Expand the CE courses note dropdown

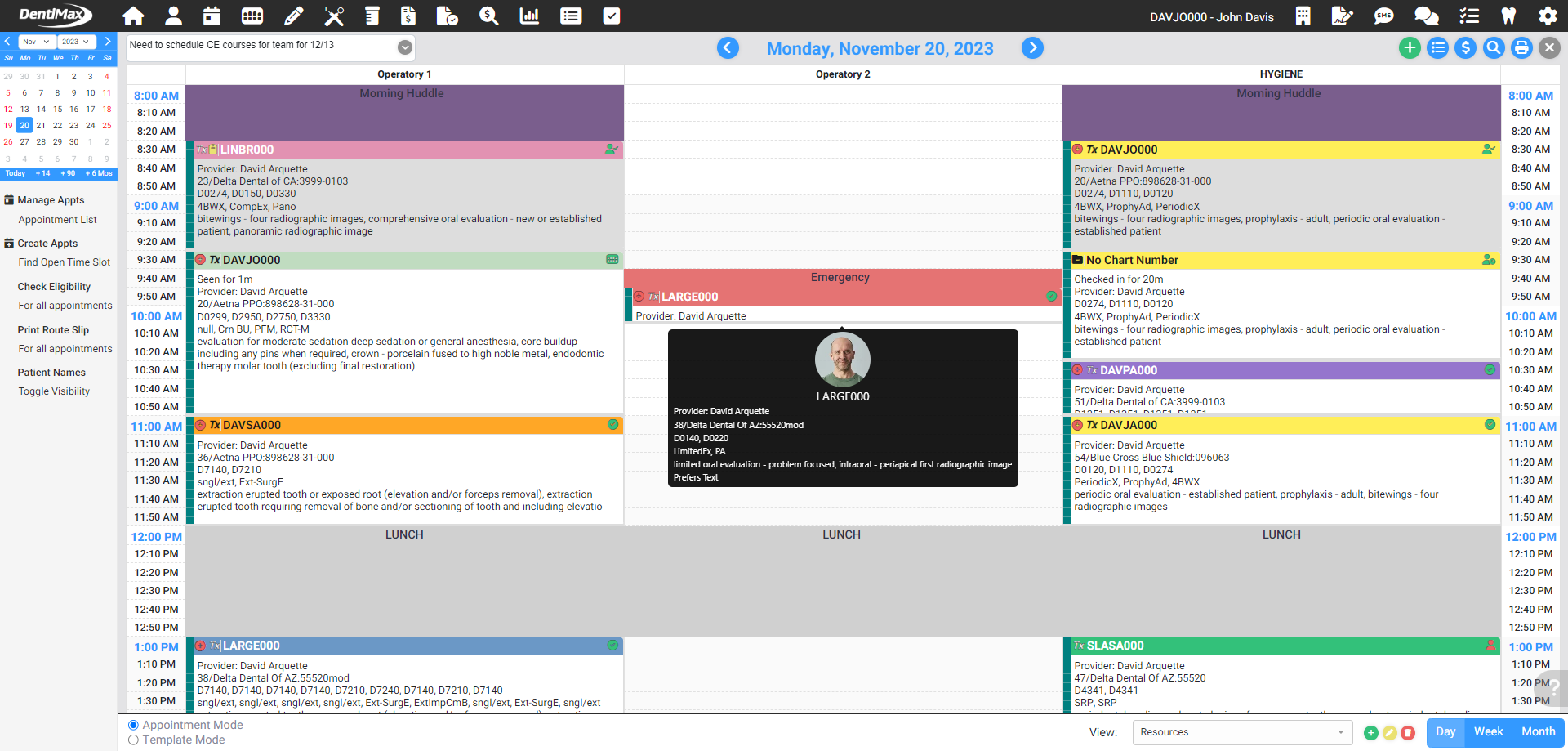point(405,47)
